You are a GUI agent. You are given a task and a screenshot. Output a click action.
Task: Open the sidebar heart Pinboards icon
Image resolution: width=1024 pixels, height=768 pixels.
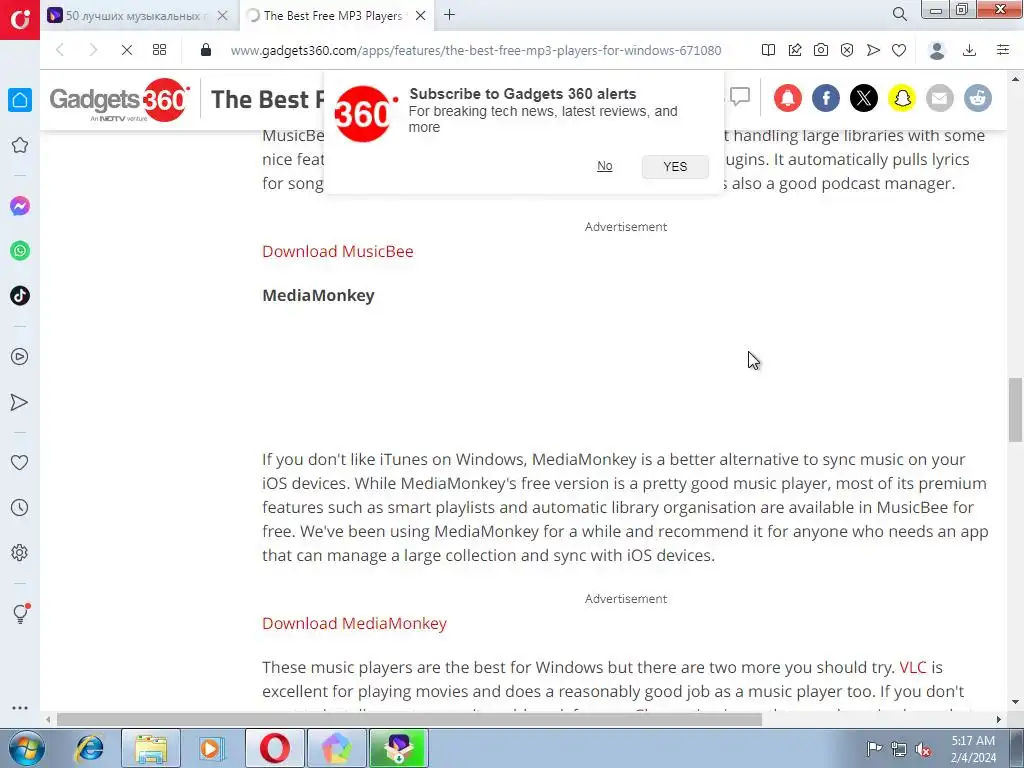[20, 462]
